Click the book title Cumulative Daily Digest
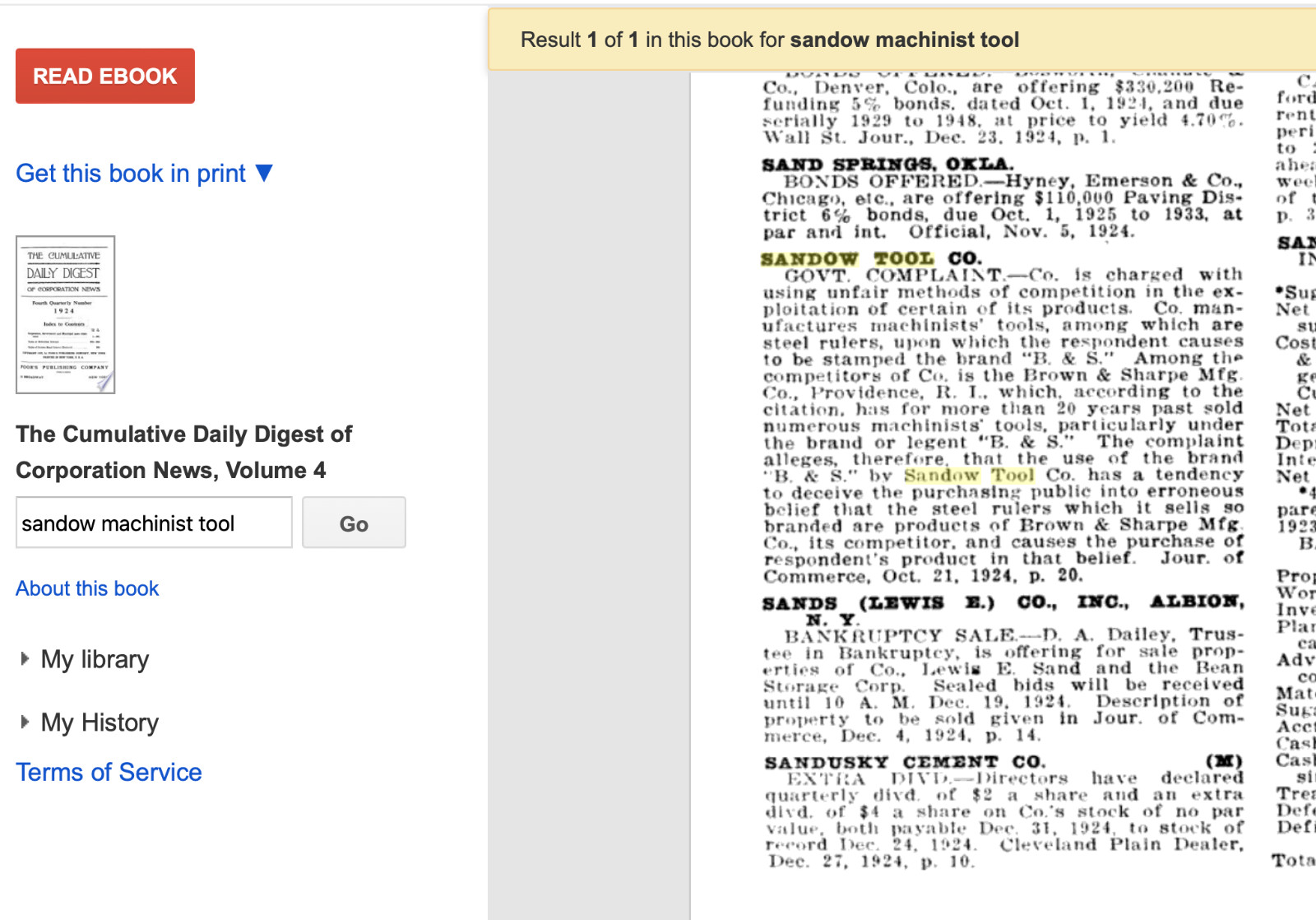1316x920 pixels. (x=184, y=452)
